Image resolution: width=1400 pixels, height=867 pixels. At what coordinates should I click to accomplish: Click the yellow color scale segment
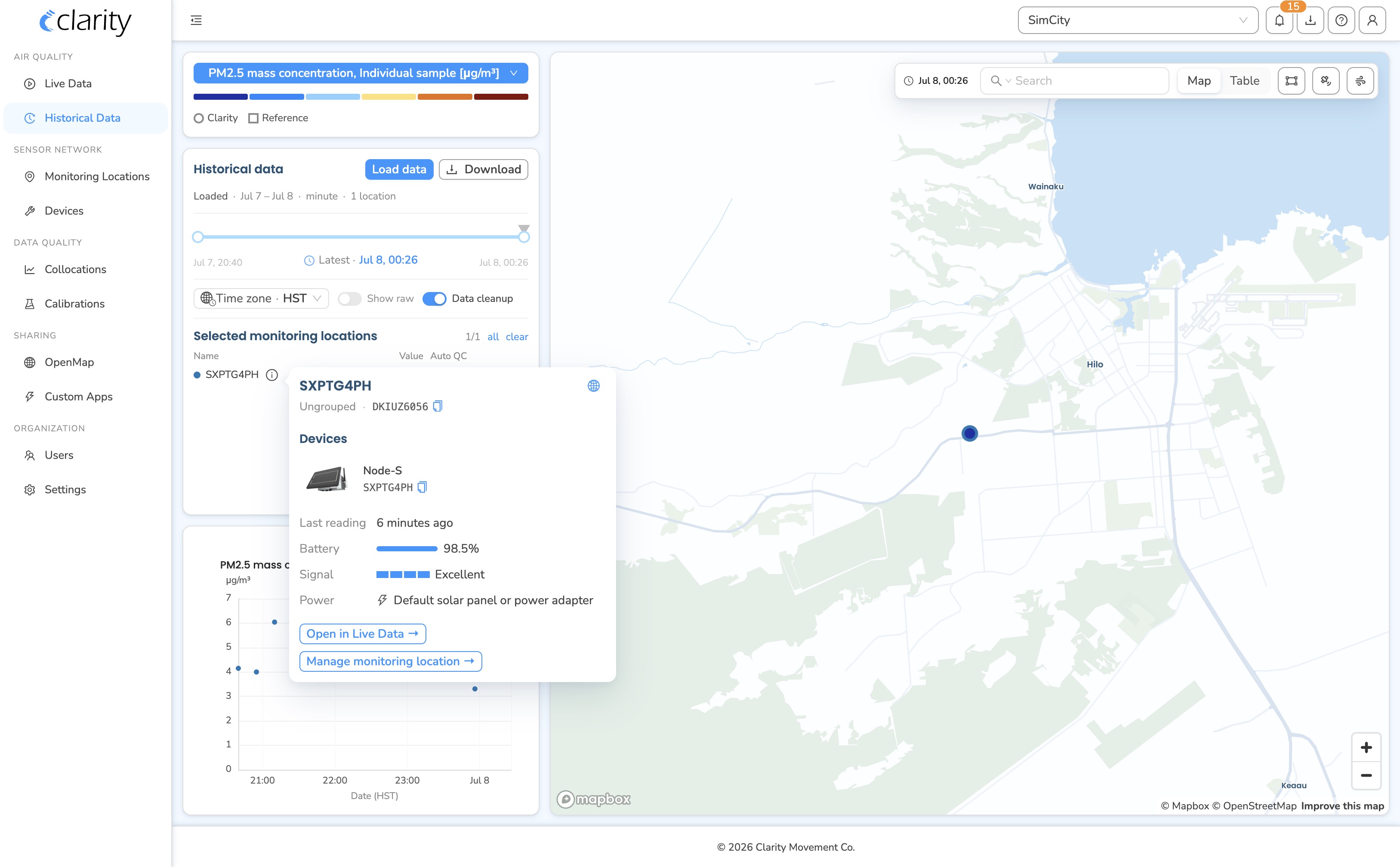[x=388, y=97]
